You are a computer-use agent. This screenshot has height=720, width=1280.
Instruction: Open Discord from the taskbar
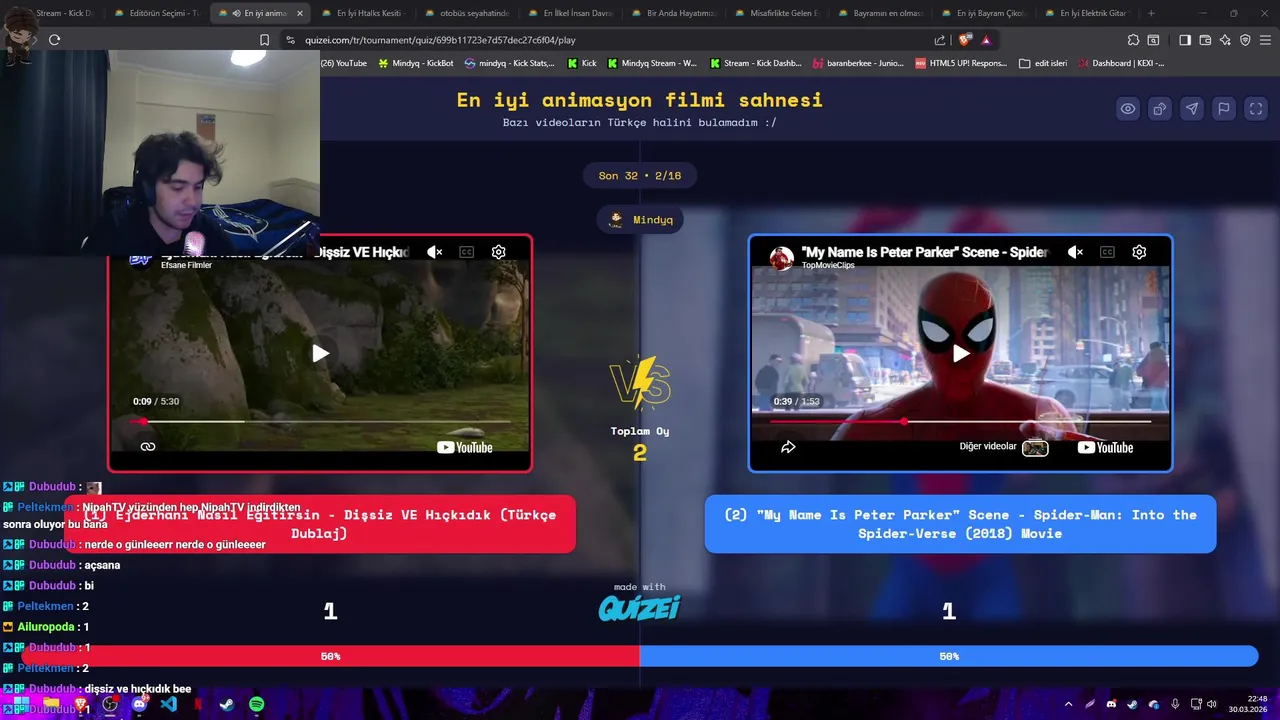(139, 704)
